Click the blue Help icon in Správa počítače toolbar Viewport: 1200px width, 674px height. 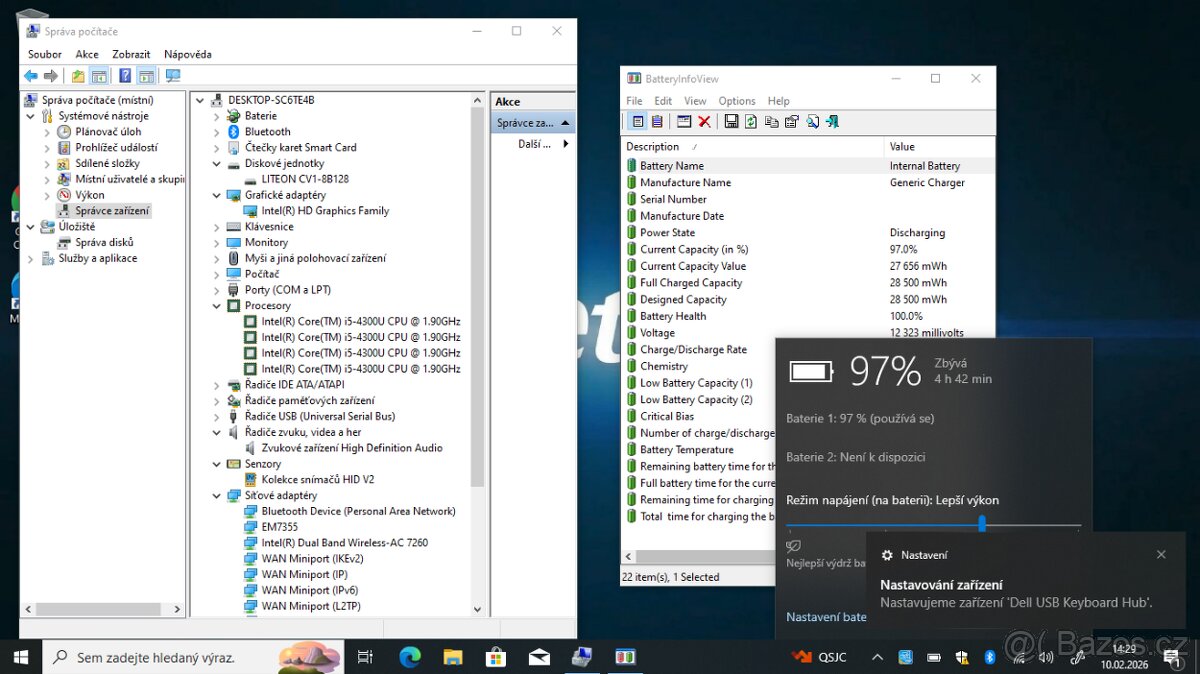pos(125,76)
